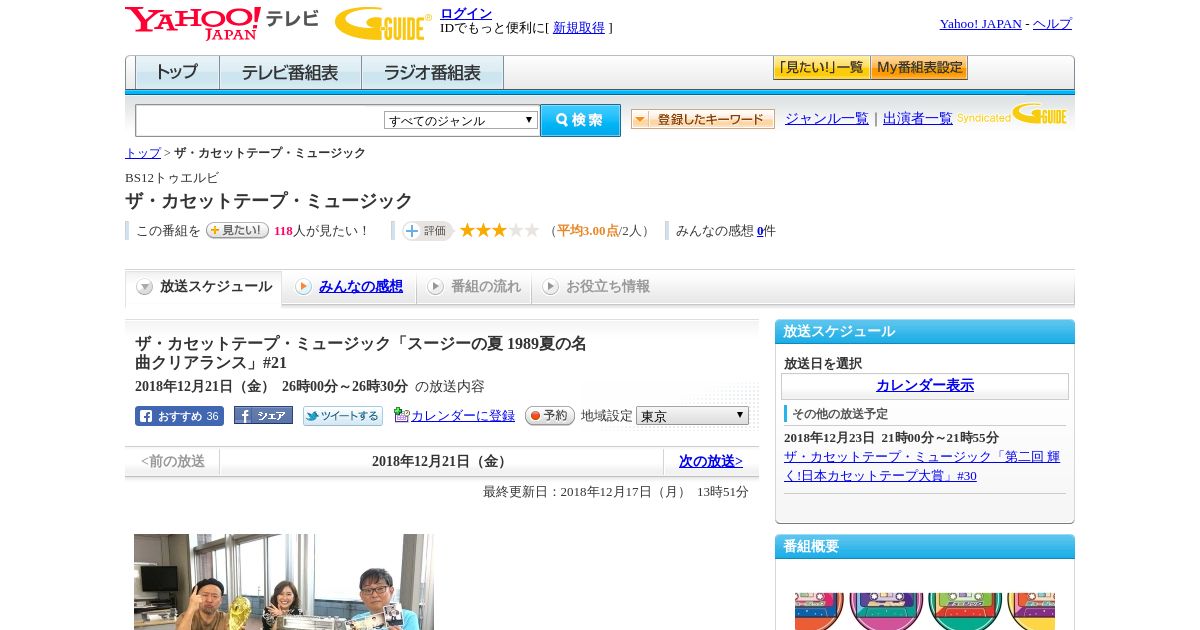Open the ログイン link
1200x630 pixels.
click(466, 13)
